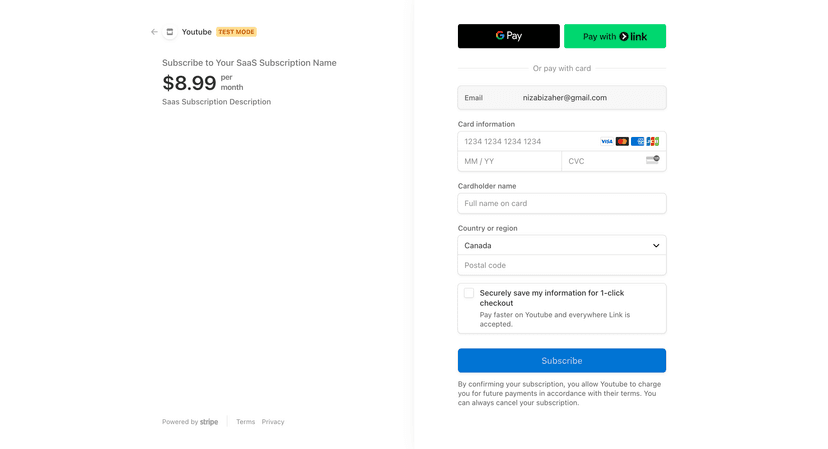The width and height of the screenshot is (828, 449).
Task: Focus the Cardholder name field
Action: tap(562, 203)
